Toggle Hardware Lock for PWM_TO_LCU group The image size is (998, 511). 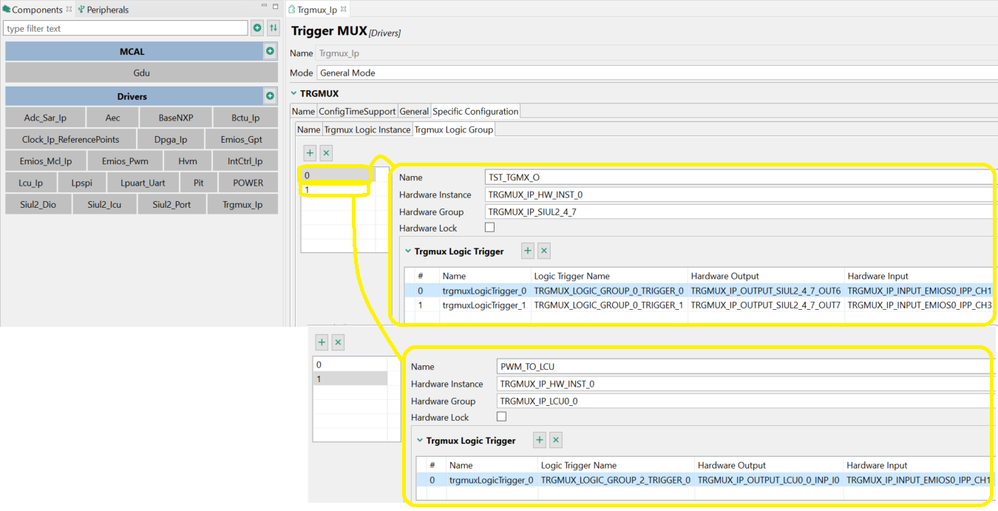pyautogui.click(x=502, y=416)
